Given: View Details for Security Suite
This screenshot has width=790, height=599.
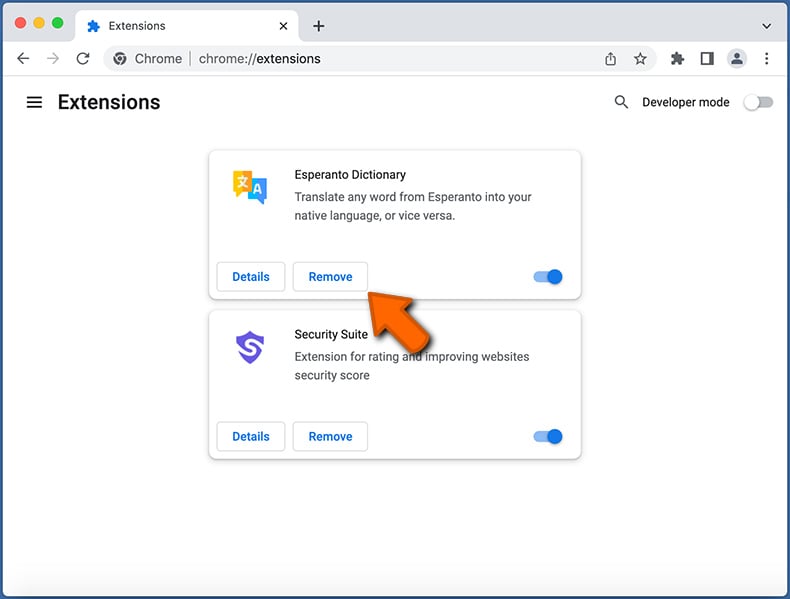Looking at the screenshot, I should (x=251, y=436).
